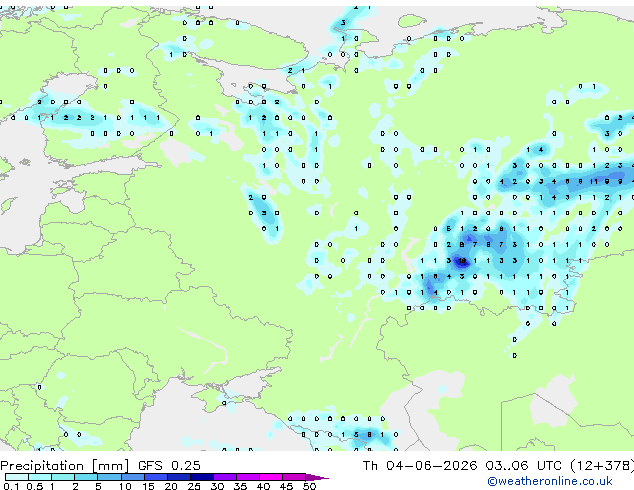Click the legend label '25'

[194, 486]
